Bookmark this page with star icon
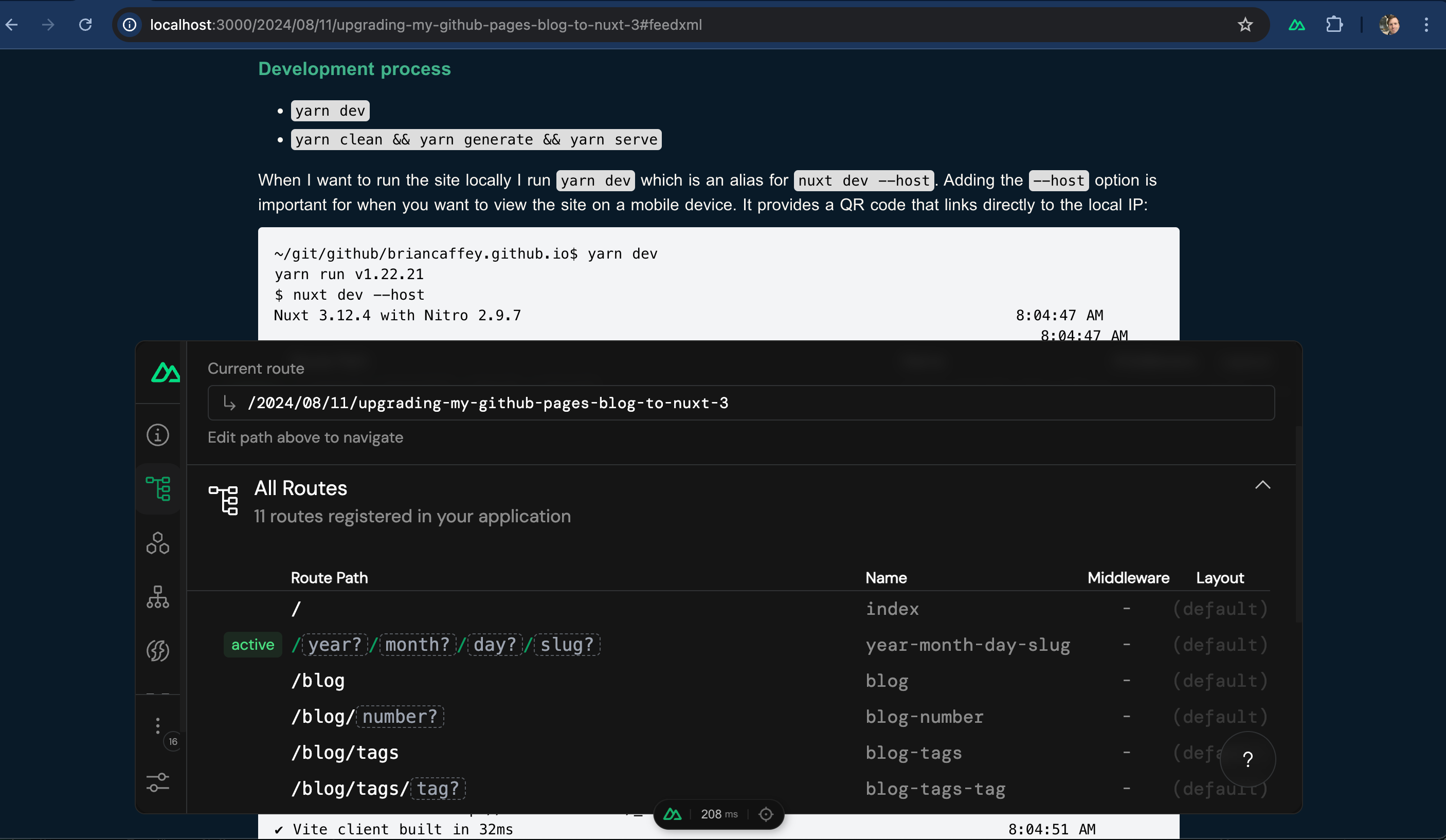 coord(1245,25)
